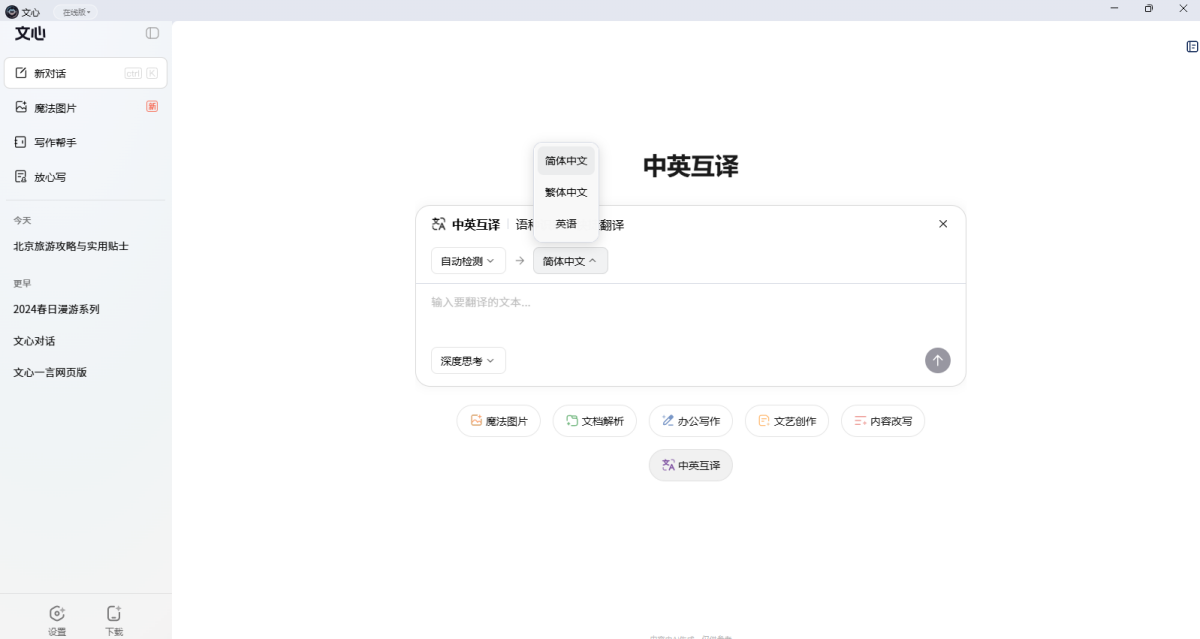Viewport: 1200px width, 639px height.
Task: Select the 办公写作 shortcut chip
Action: pyautogui.click(x=690, y=421)
